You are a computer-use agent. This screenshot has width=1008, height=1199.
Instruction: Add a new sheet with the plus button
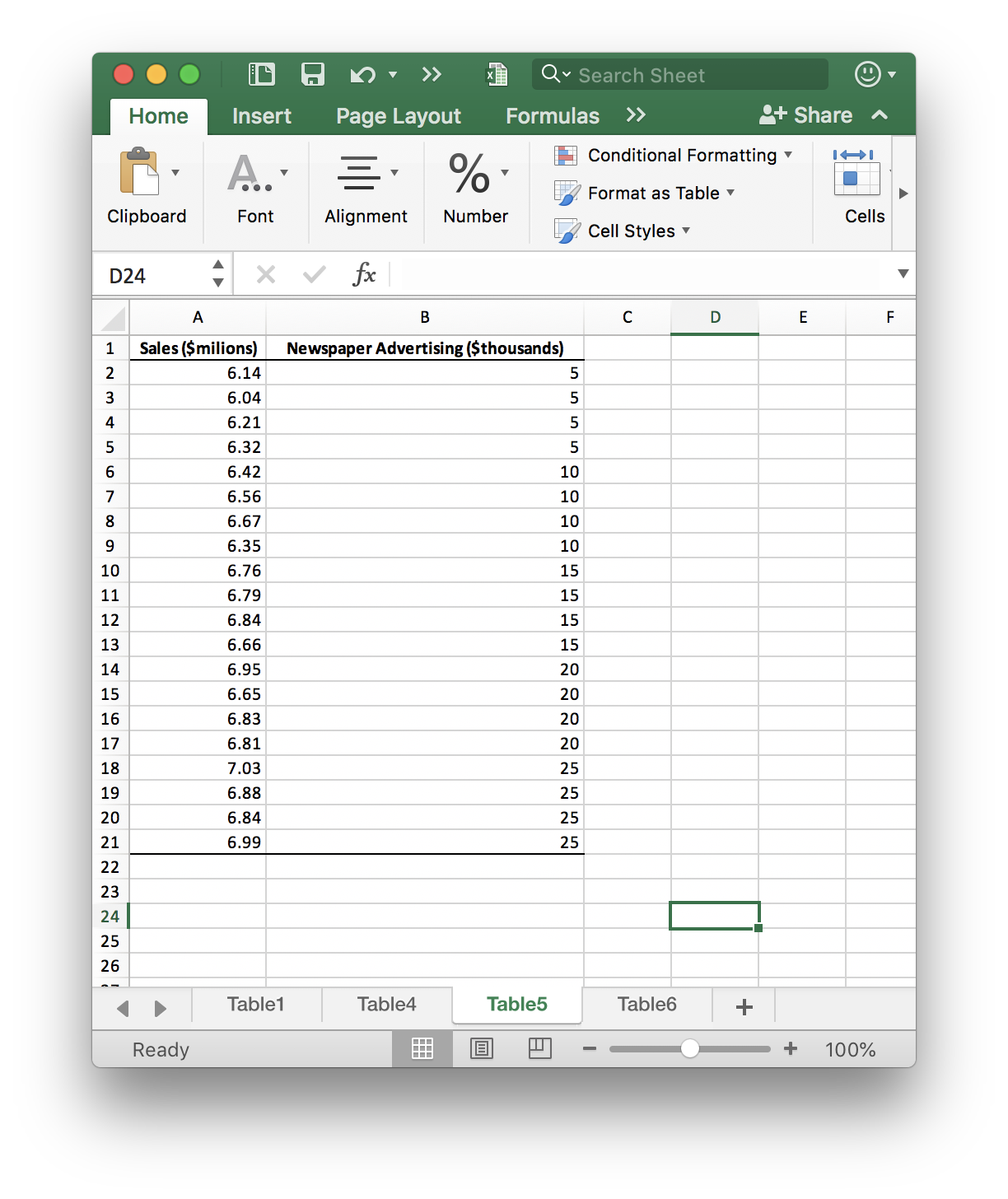pyautogui.click(x=744, y=1006)
